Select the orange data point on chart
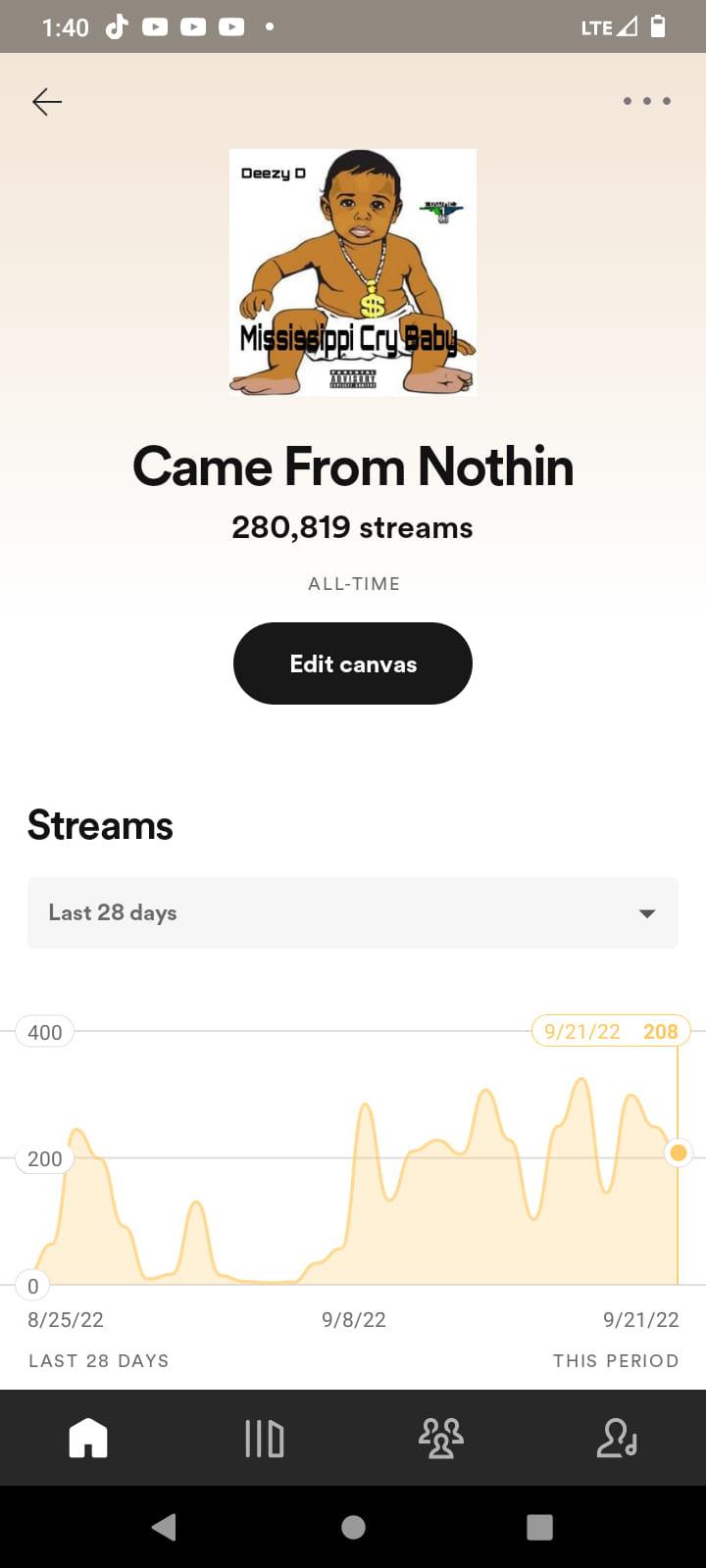This screenshot has height=1568, width=706. (x=678, y=1152)
